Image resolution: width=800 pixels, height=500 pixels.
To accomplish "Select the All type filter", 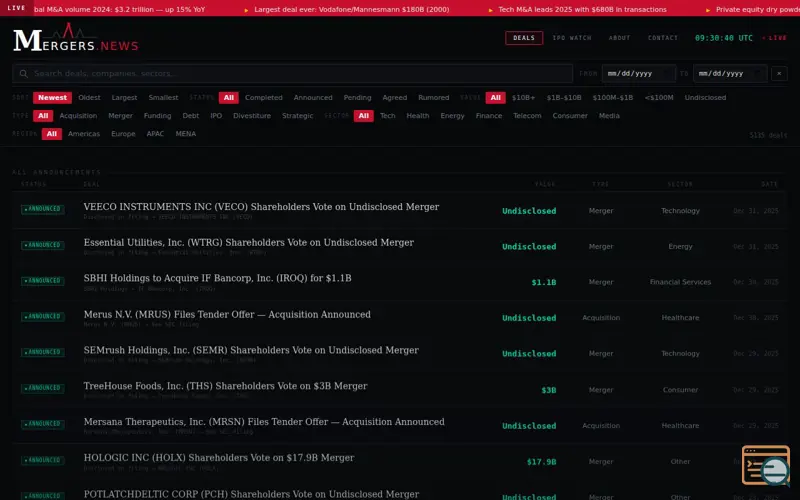I will (43, 116).
